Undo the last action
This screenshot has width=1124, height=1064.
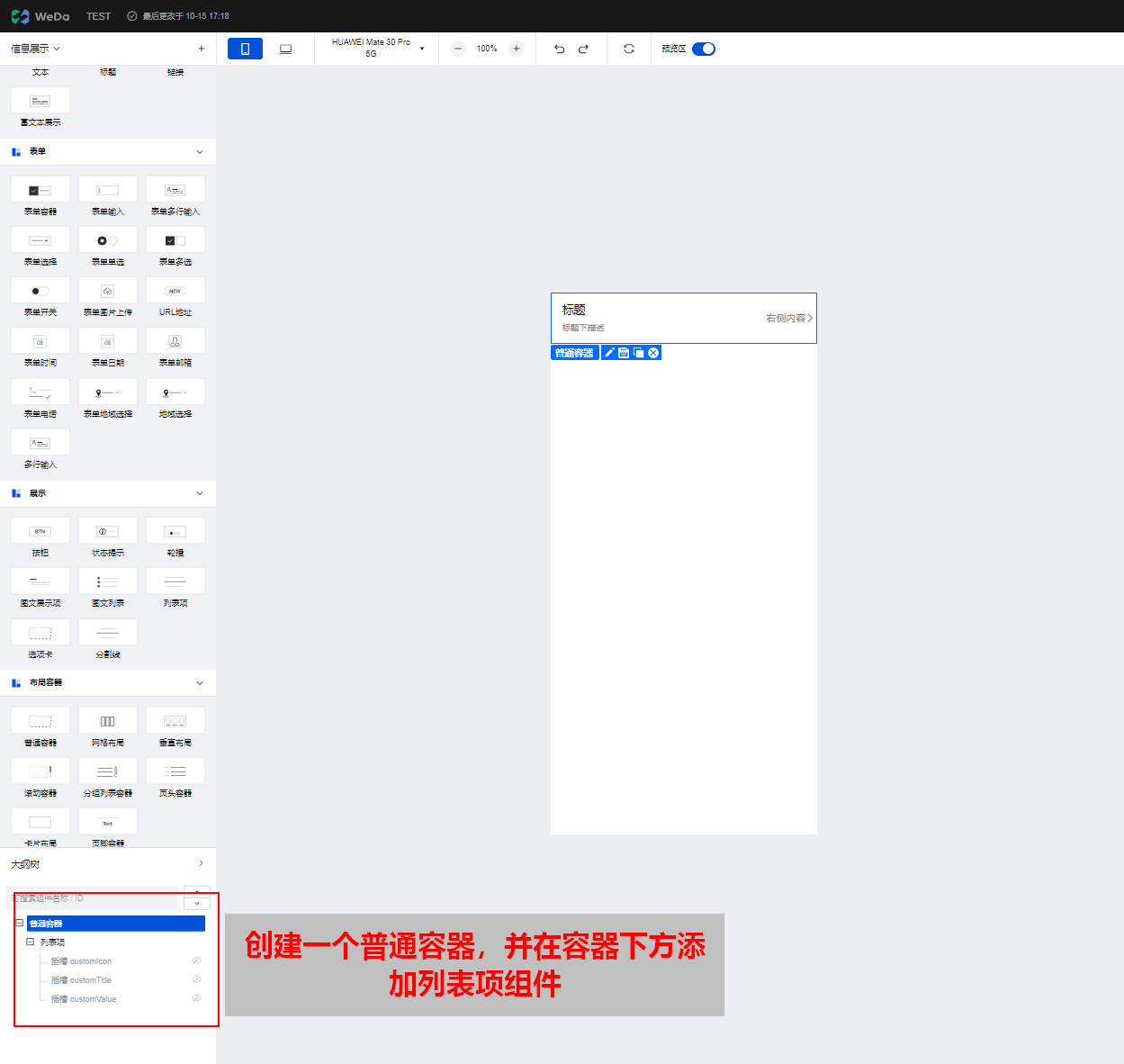click(559, 49)
